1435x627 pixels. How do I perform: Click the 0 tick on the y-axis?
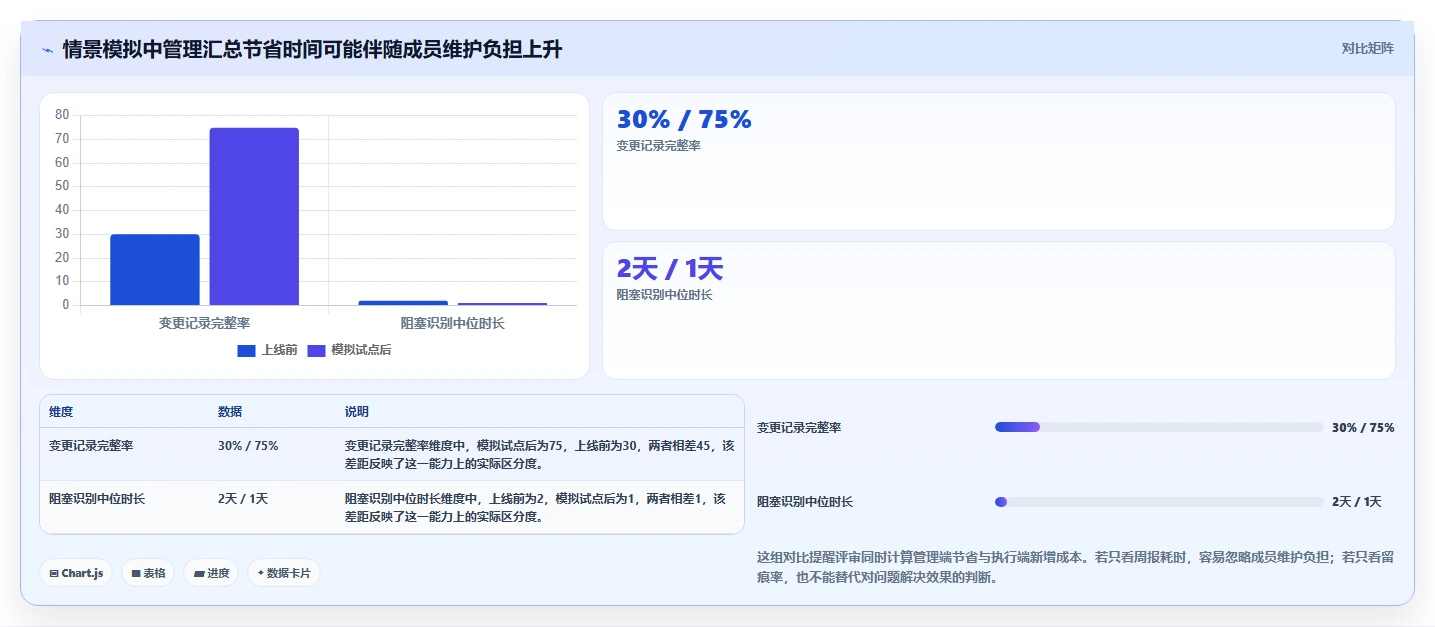tap(65, 305)
